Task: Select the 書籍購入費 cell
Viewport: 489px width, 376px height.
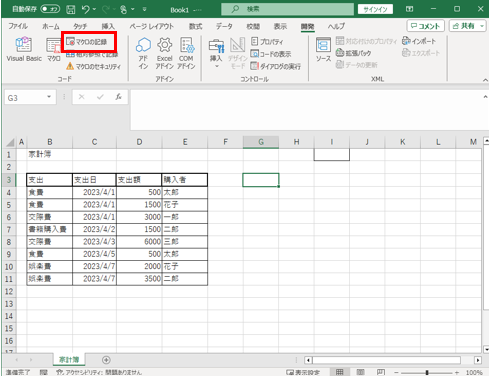Action: [49, 229]
